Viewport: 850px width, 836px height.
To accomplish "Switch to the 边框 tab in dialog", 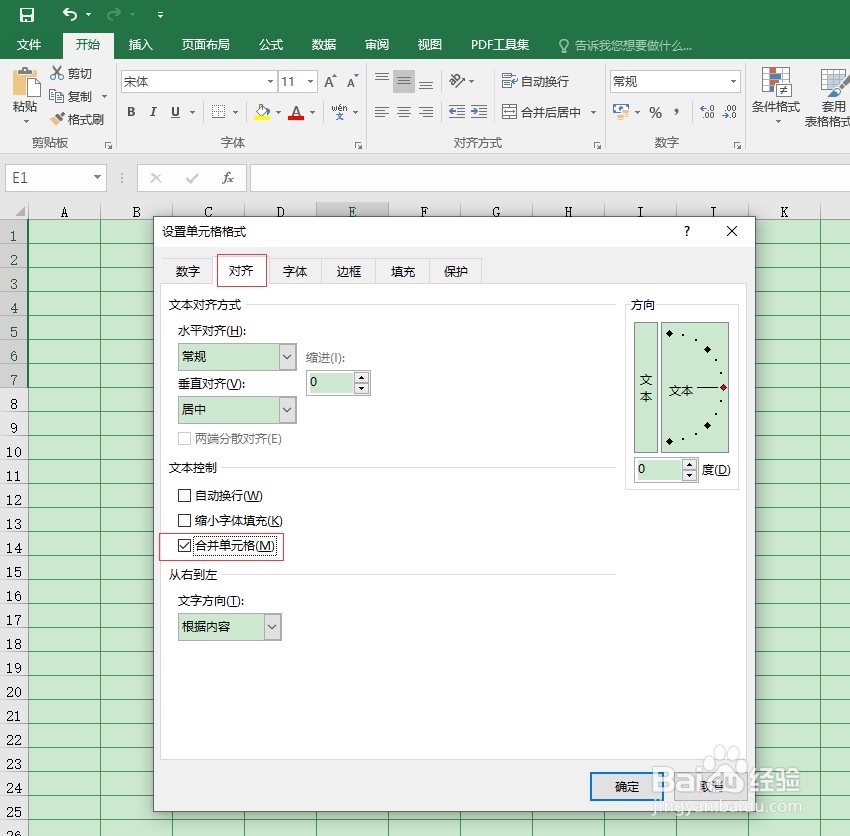I will point(349,271).
